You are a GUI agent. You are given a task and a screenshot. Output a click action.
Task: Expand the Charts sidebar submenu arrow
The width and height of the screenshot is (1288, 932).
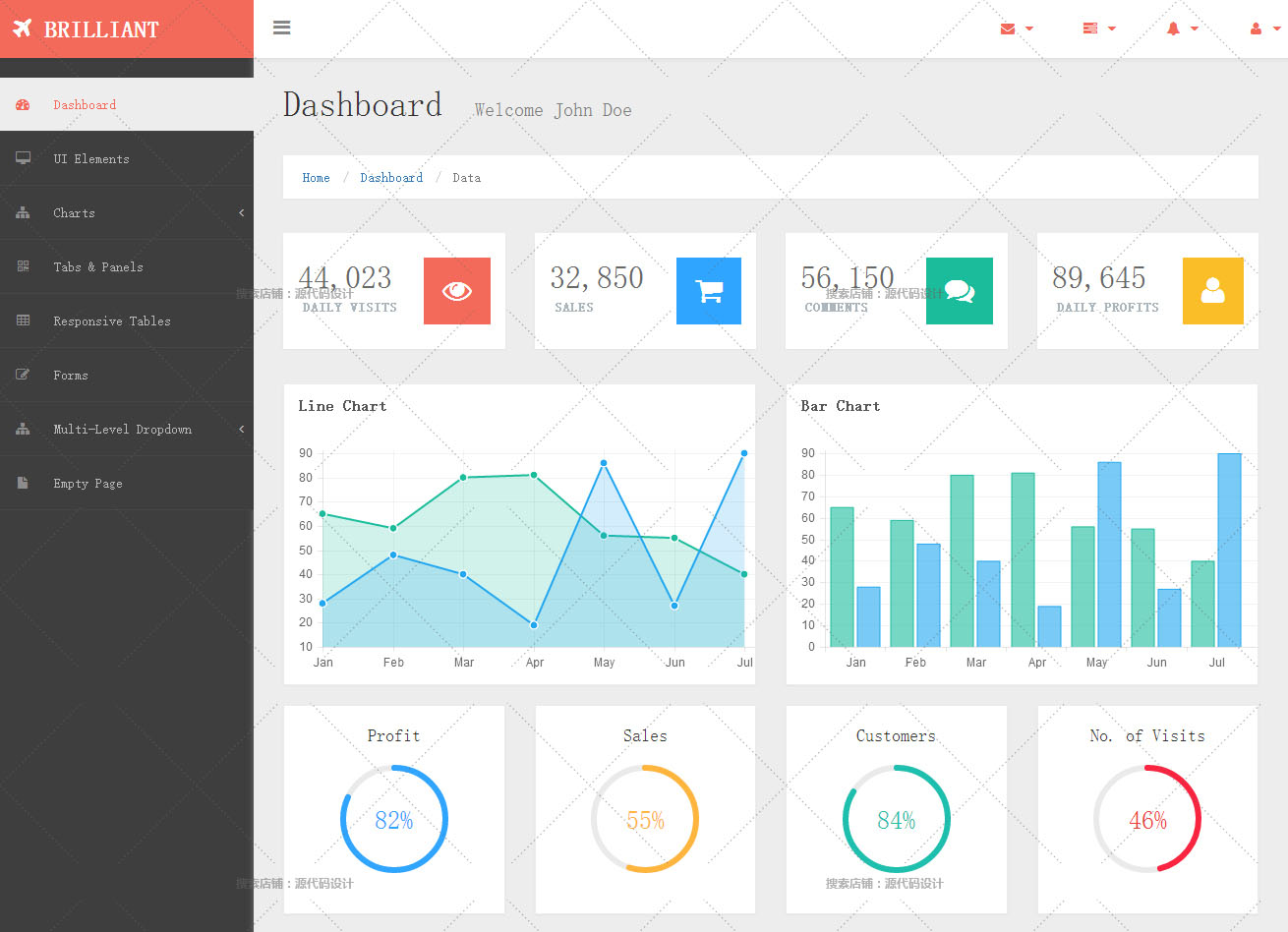click(x=241, y=213)
